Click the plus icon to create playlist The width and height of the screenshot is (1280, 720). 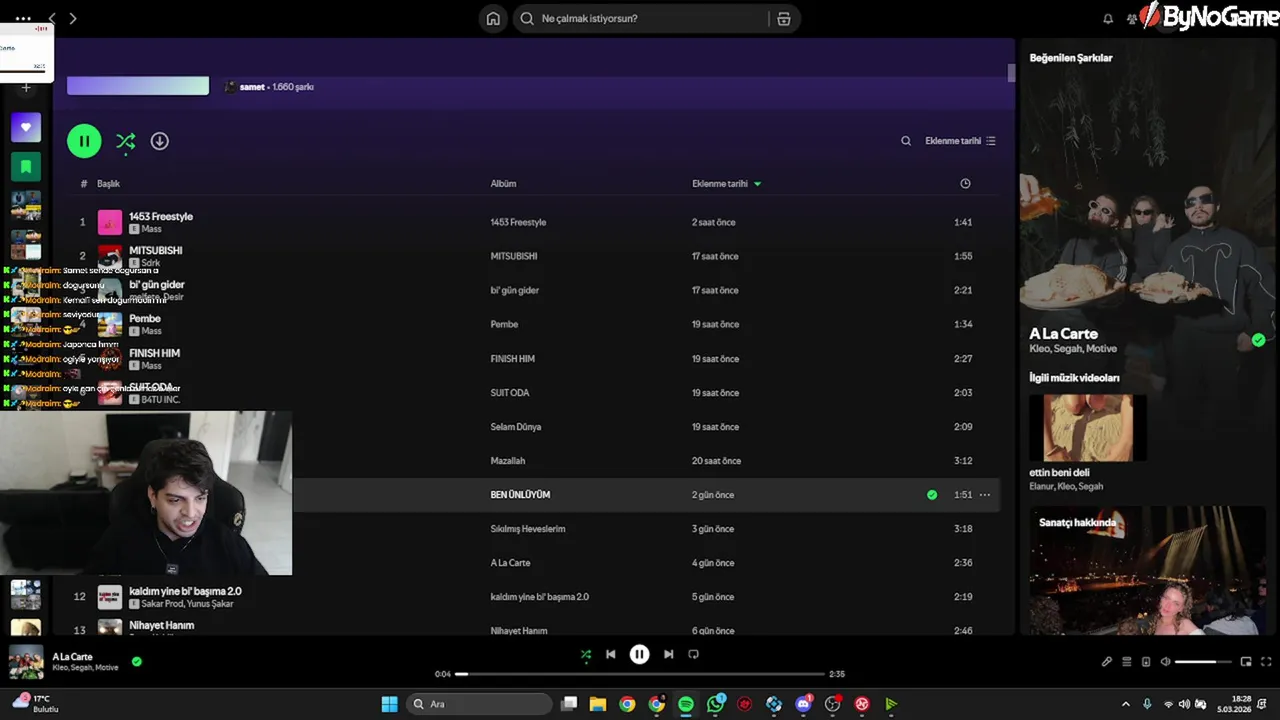(26, 88)
